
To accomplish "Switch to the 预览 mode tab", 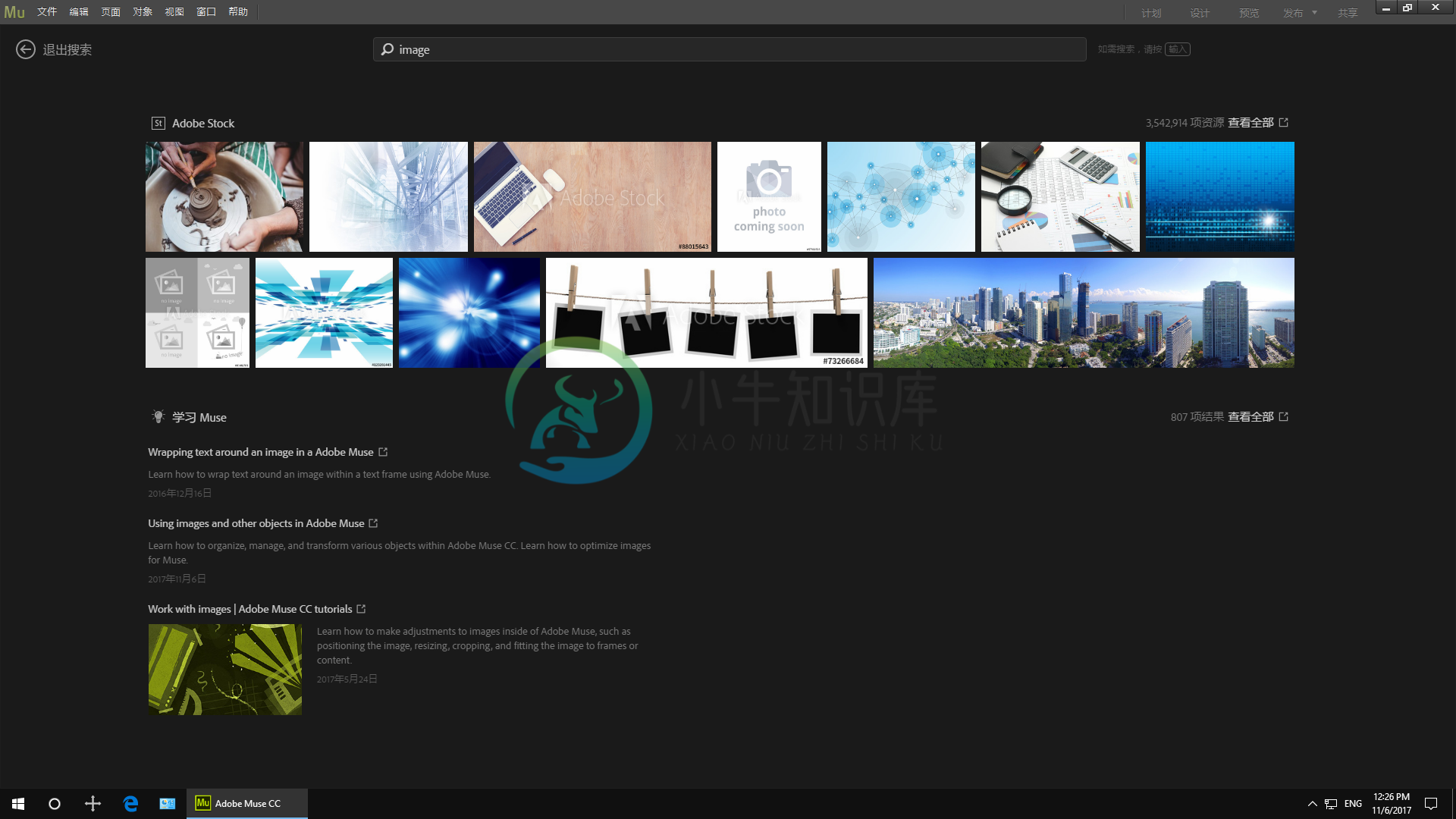I will pos(1249,13).
